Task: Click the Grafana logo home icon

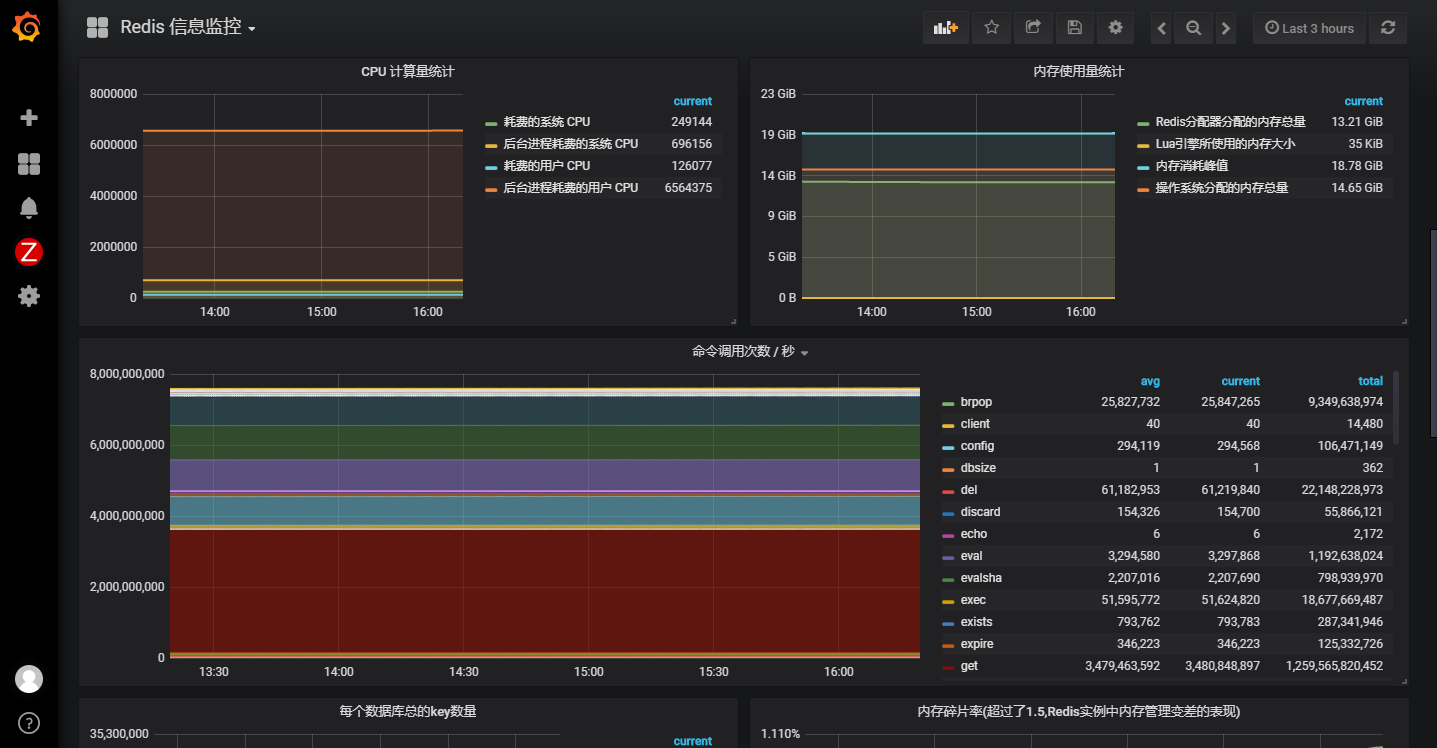Action: click(28, 27)
